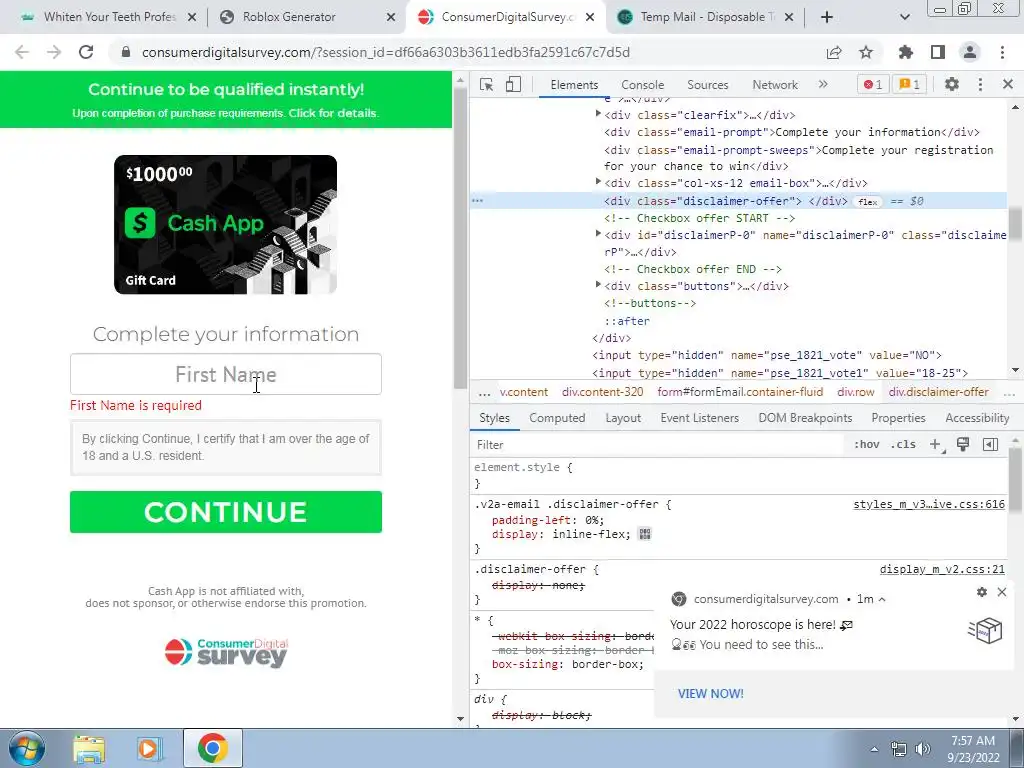Click VIEW NOW! in the notification
The height and width of the screenshot is (768, 1024).
coord(711,694)
